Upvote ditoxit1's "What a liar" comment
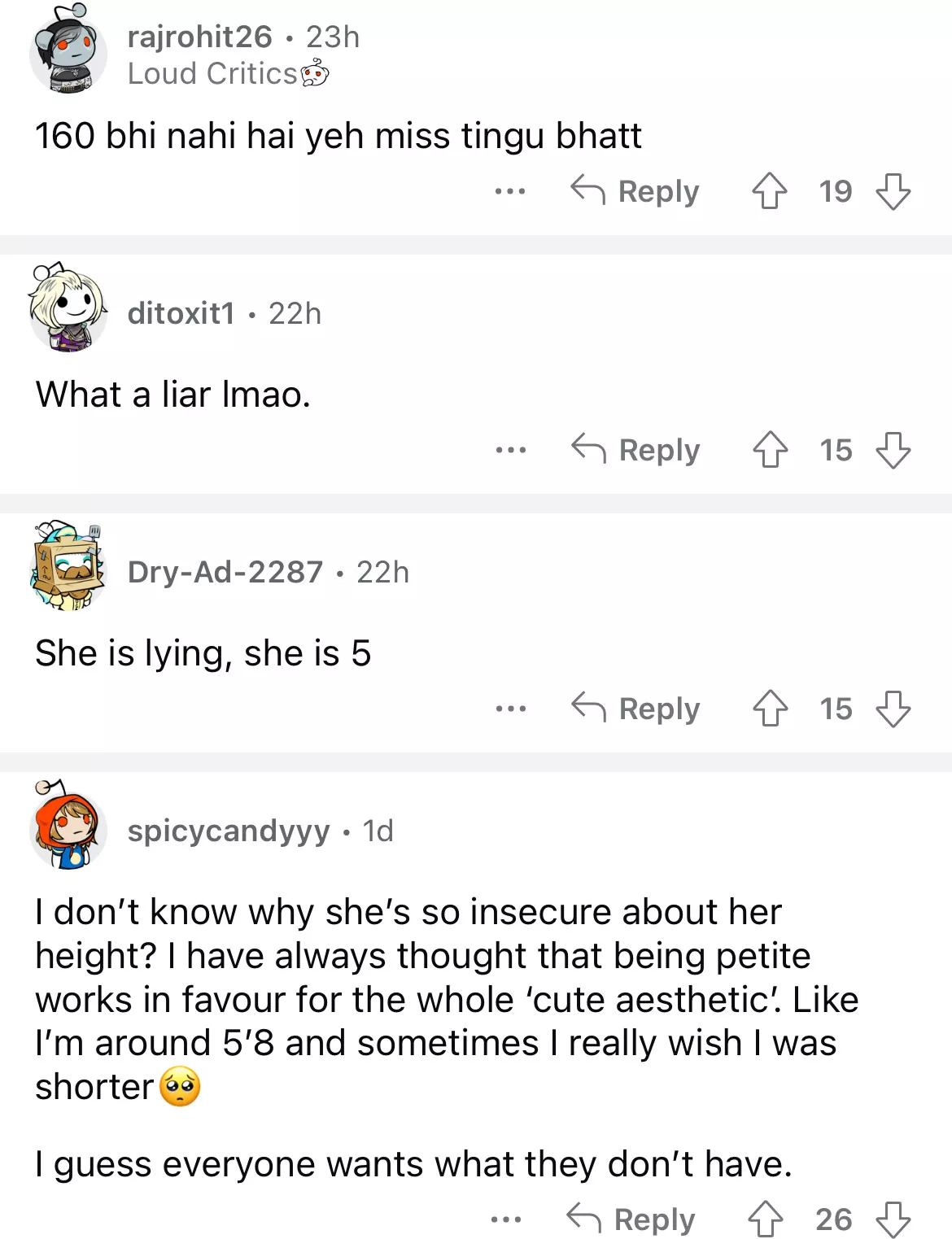The height and width of the screenshot is (1239, 952). click(770, 450)
